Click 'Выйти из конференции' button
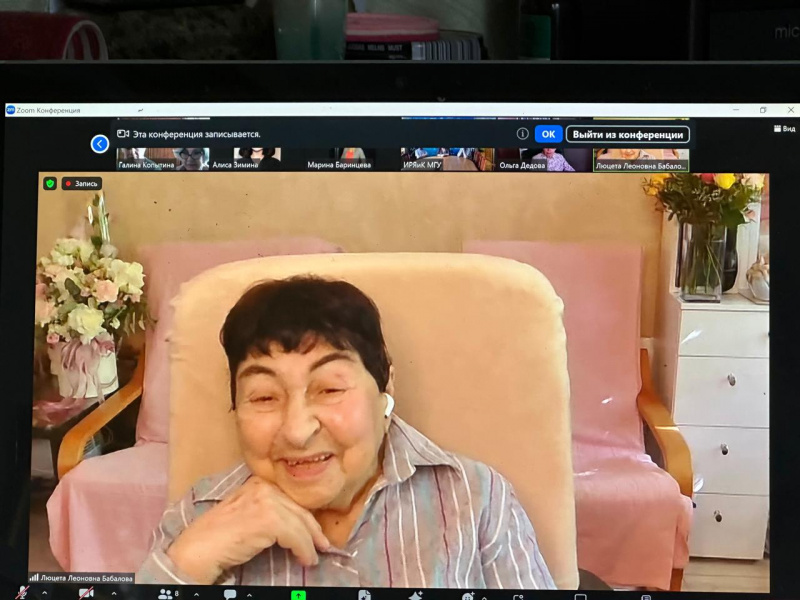Screen dimensions: 800x600 tap(628, 135)
